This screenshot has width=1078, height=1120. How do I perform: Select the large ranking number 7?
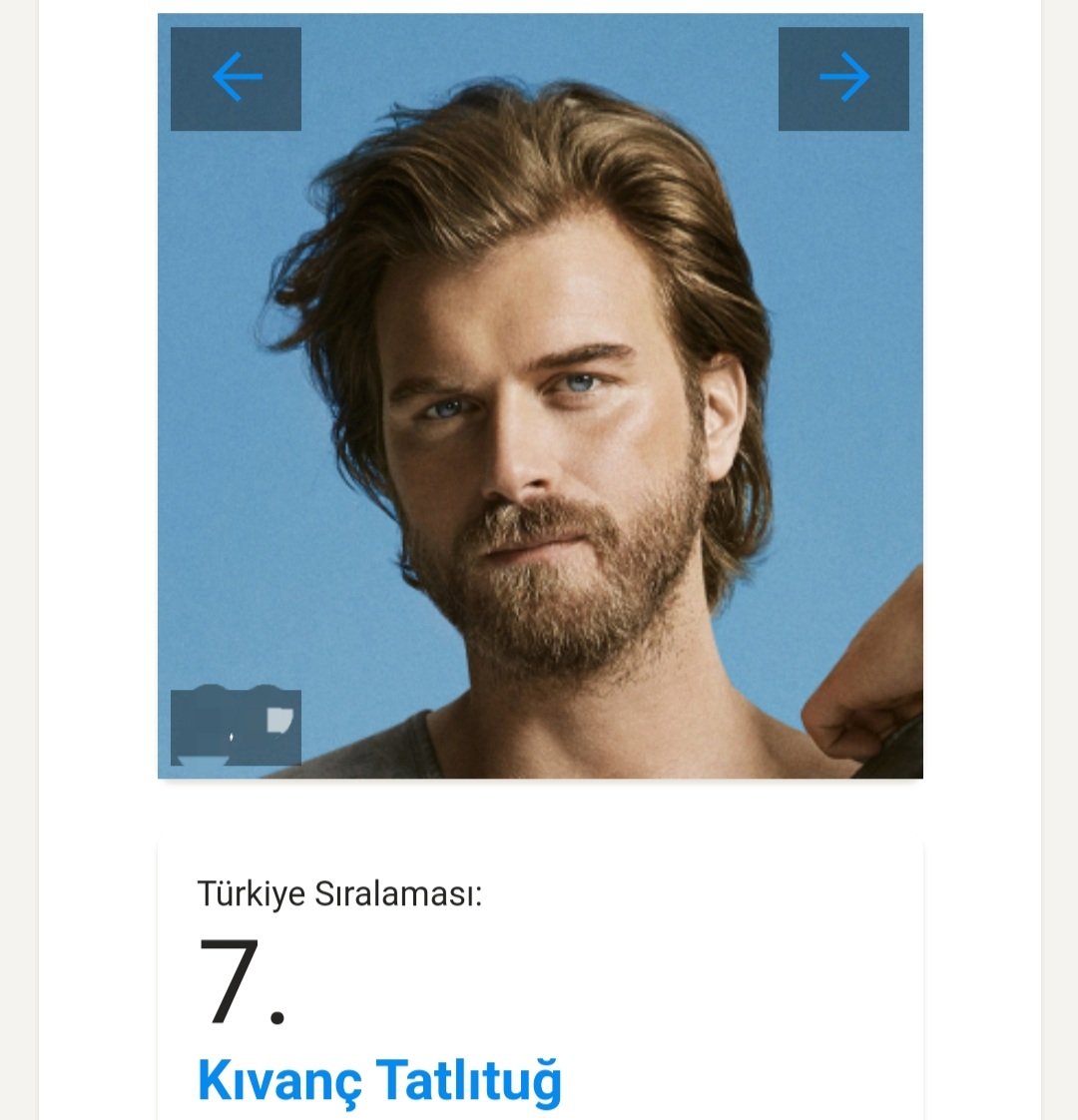pos(229,980)
